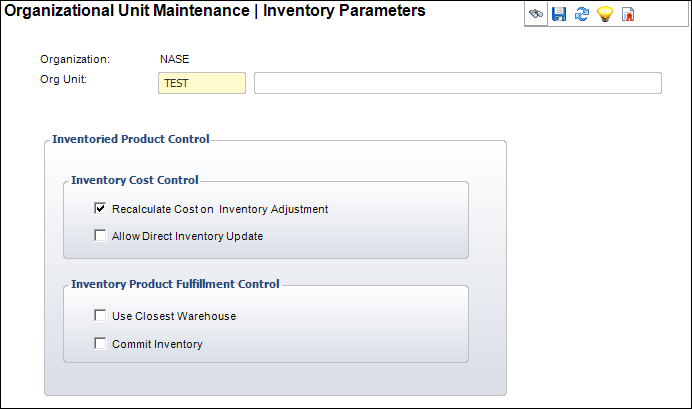Enable the Allow Direct Inventory Update checkbox

coord(100,235)
